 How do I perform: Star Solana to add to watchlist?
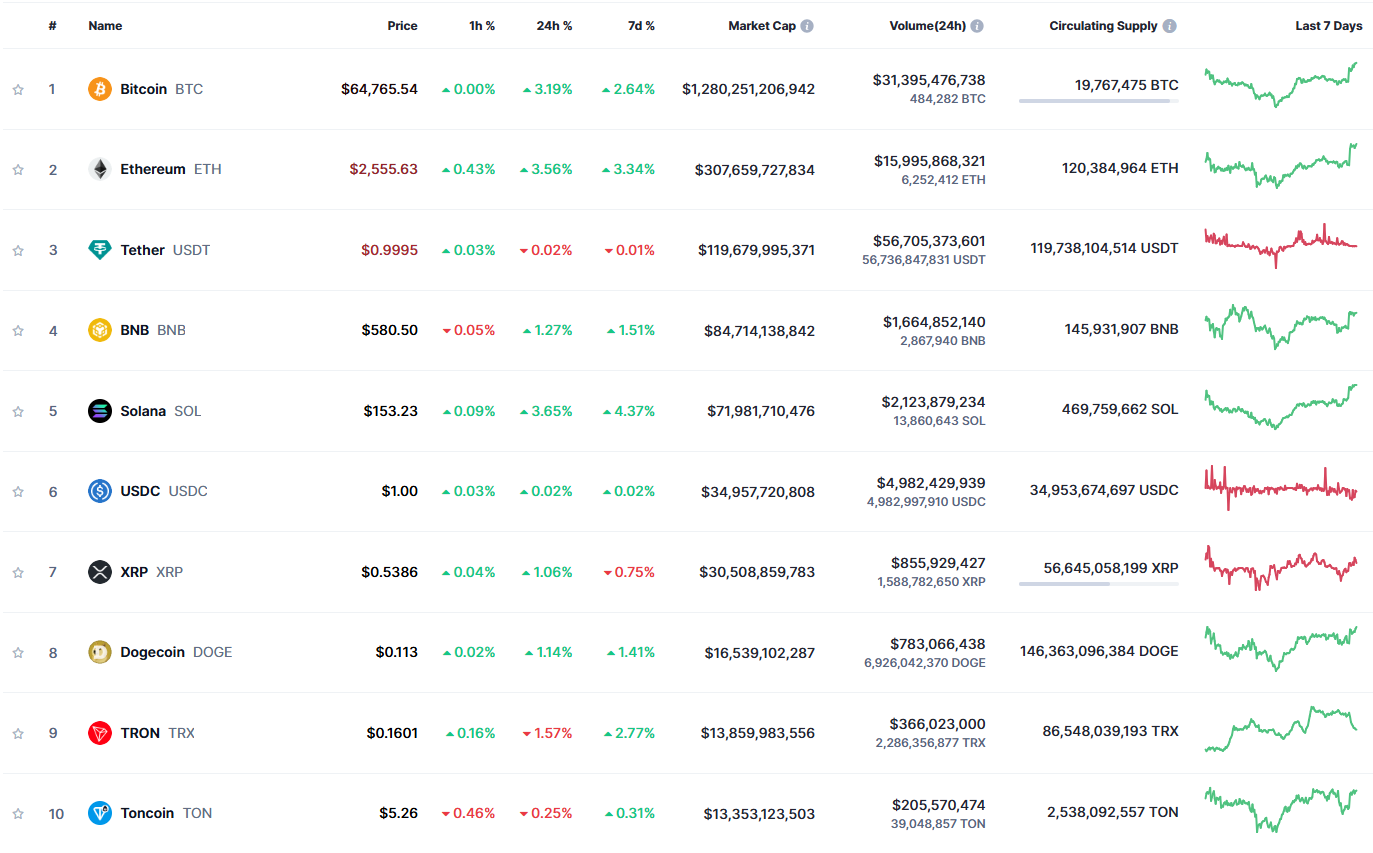(18, 411)
